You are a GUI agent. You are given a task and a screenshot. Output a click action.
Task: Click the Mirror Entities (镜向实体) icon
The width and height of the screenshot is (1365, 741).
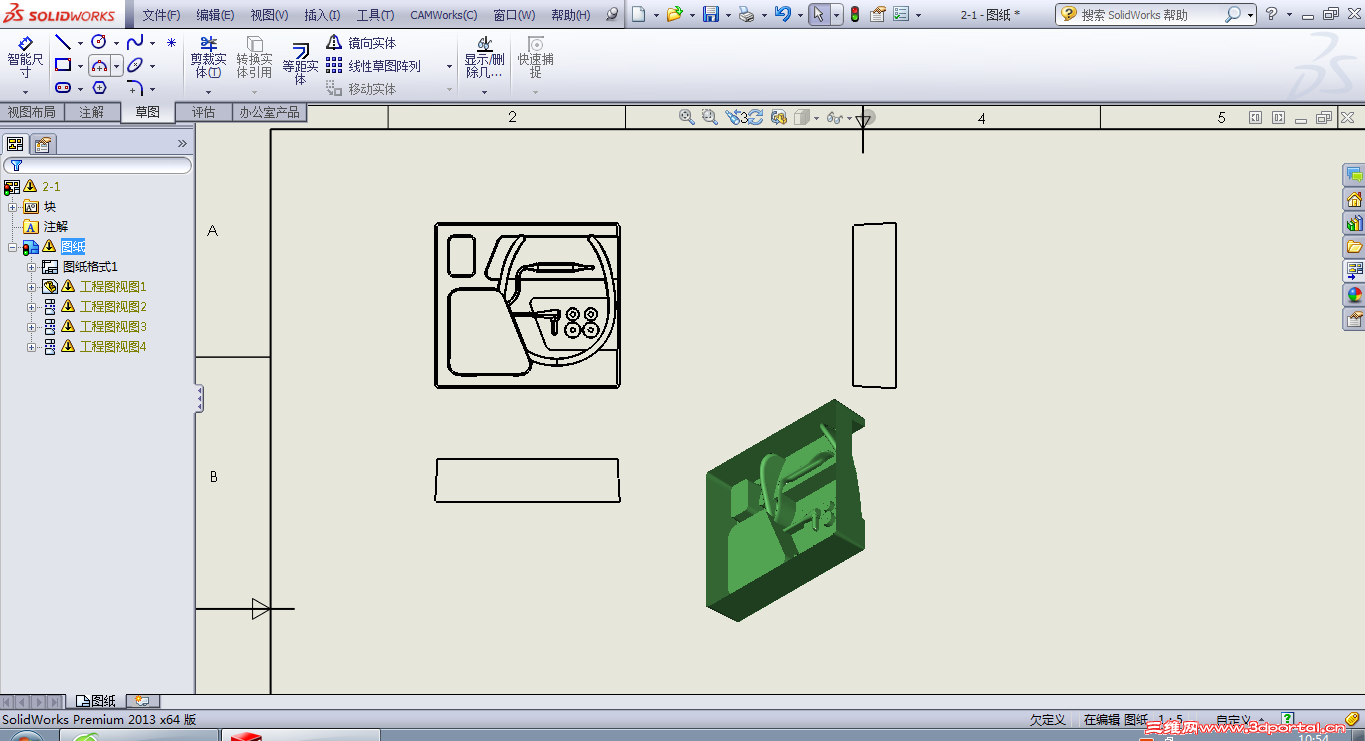(334, 43)
